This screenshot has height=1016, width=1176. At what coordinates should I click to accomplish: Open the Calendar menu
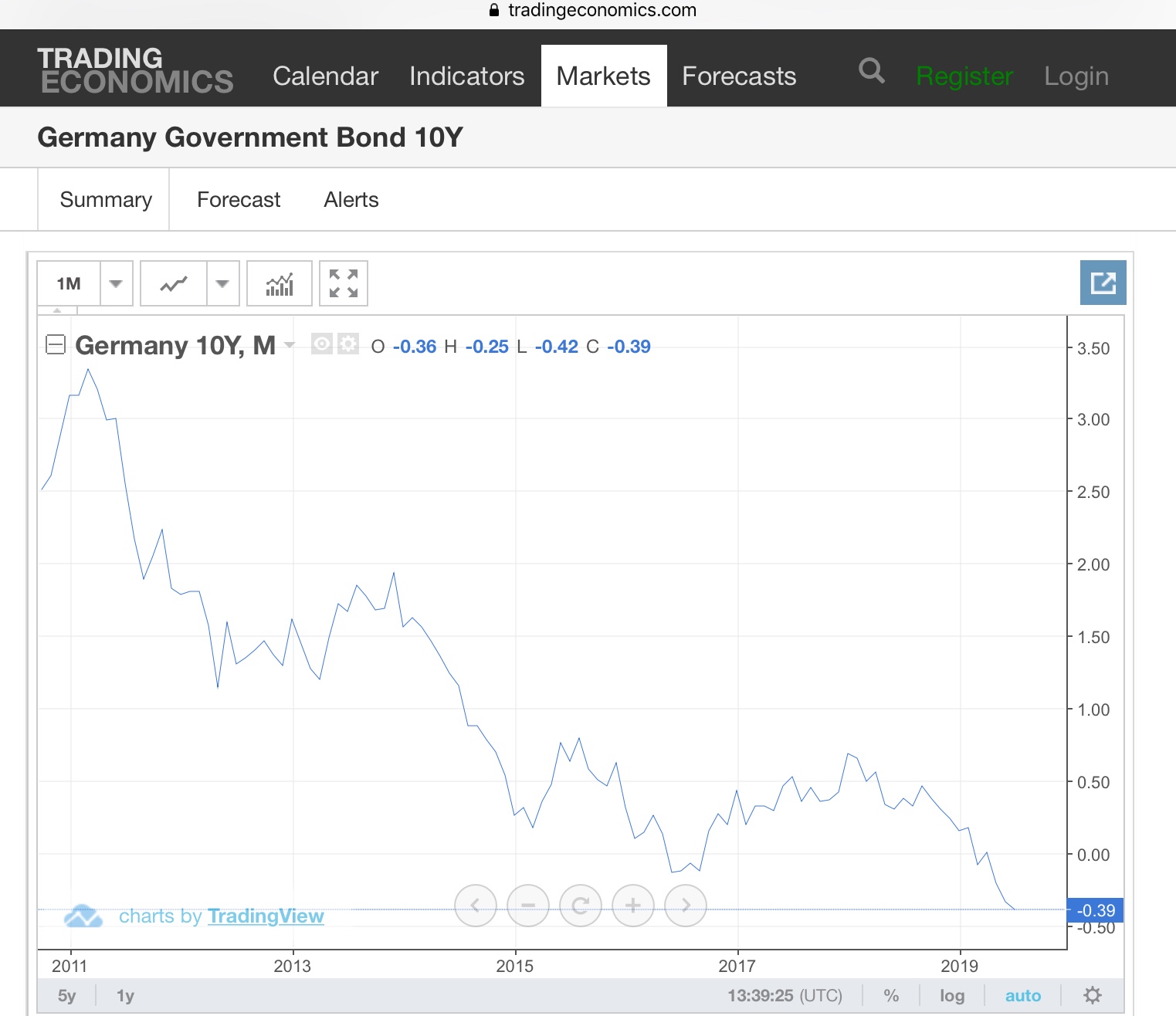(325, 76)
